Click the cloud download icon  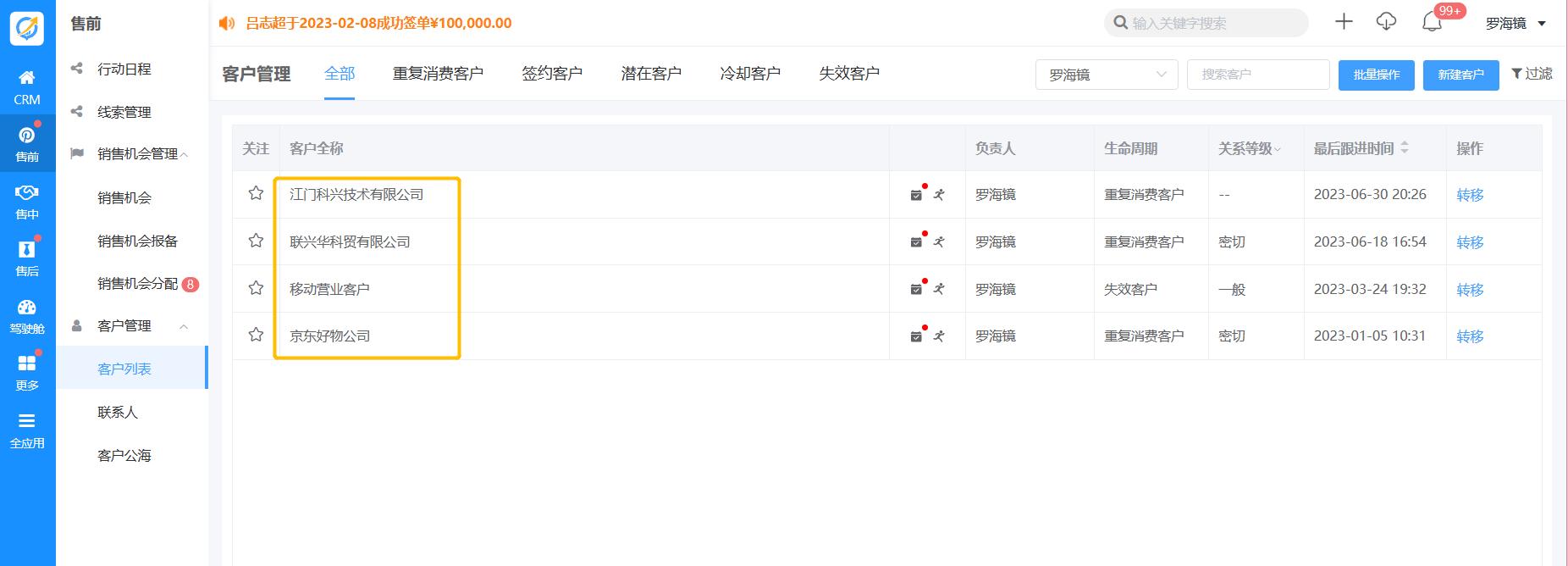coord(1386,22)
